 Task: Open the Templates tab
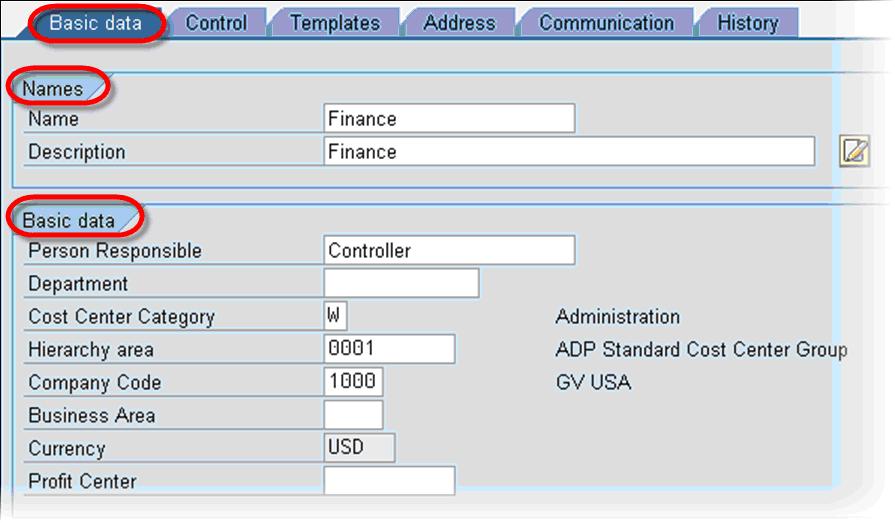pos(334,23)
